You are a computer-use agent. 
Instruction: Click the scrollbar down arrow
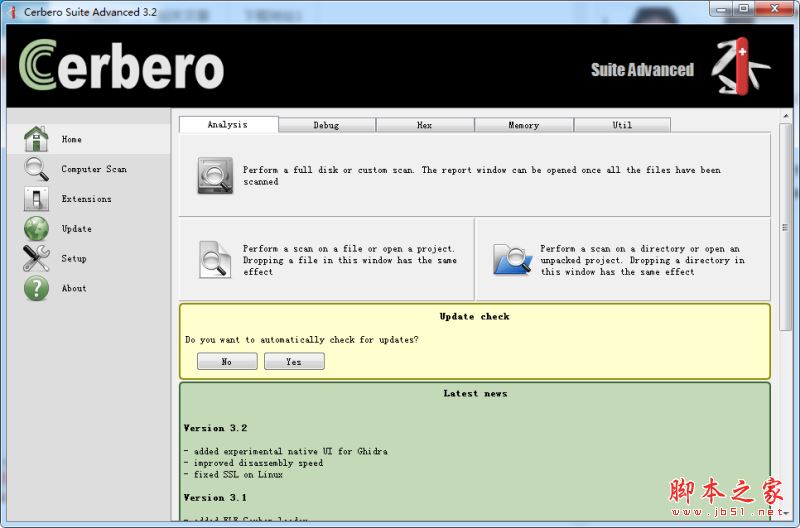786,513
